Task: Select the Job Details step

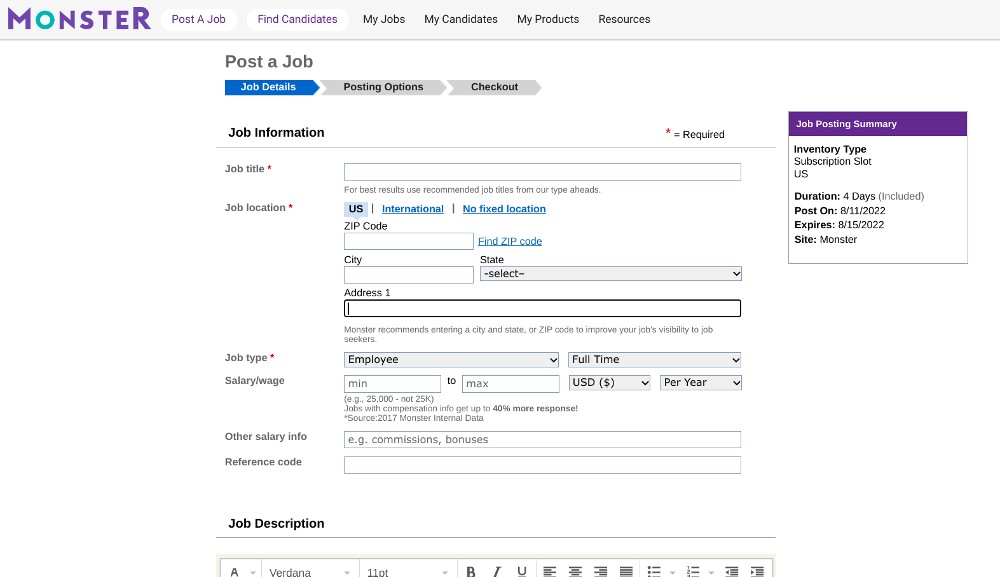Action: click(270, 87)
